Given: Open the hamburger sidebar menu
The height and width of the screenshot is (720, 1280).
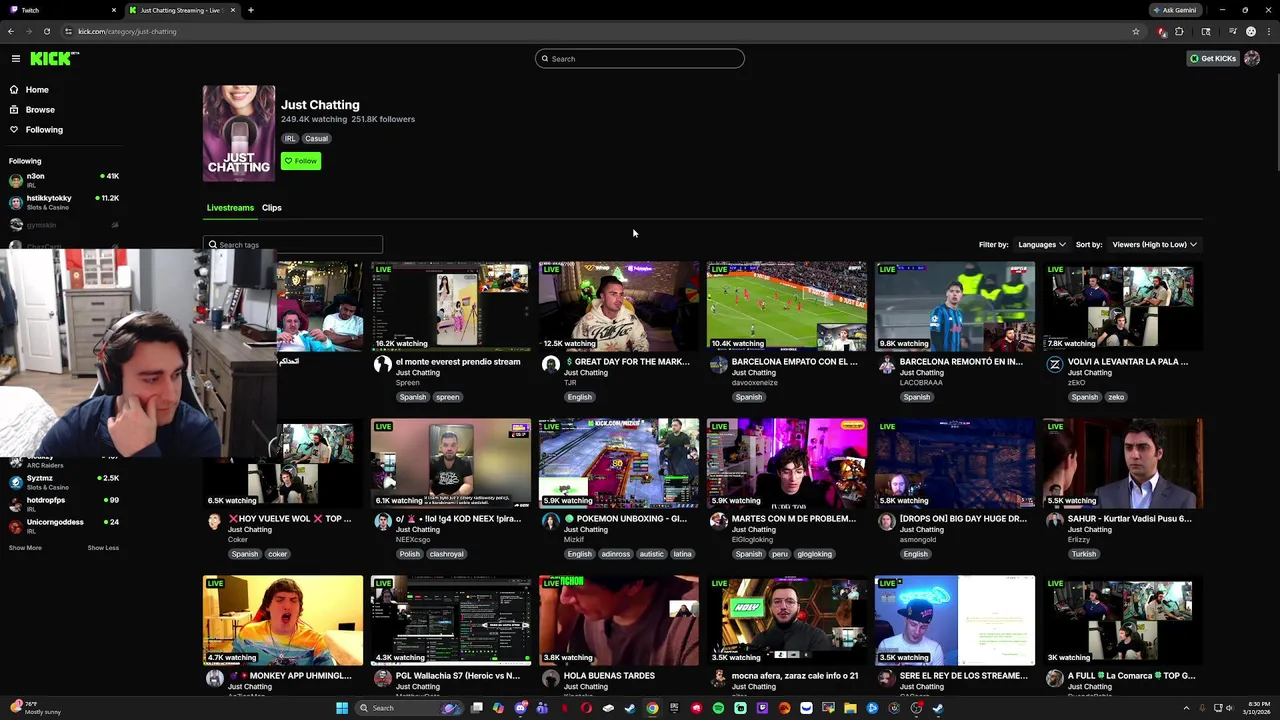Looking at the screenshot, I should pyautogui.click(x=16, y=59).
